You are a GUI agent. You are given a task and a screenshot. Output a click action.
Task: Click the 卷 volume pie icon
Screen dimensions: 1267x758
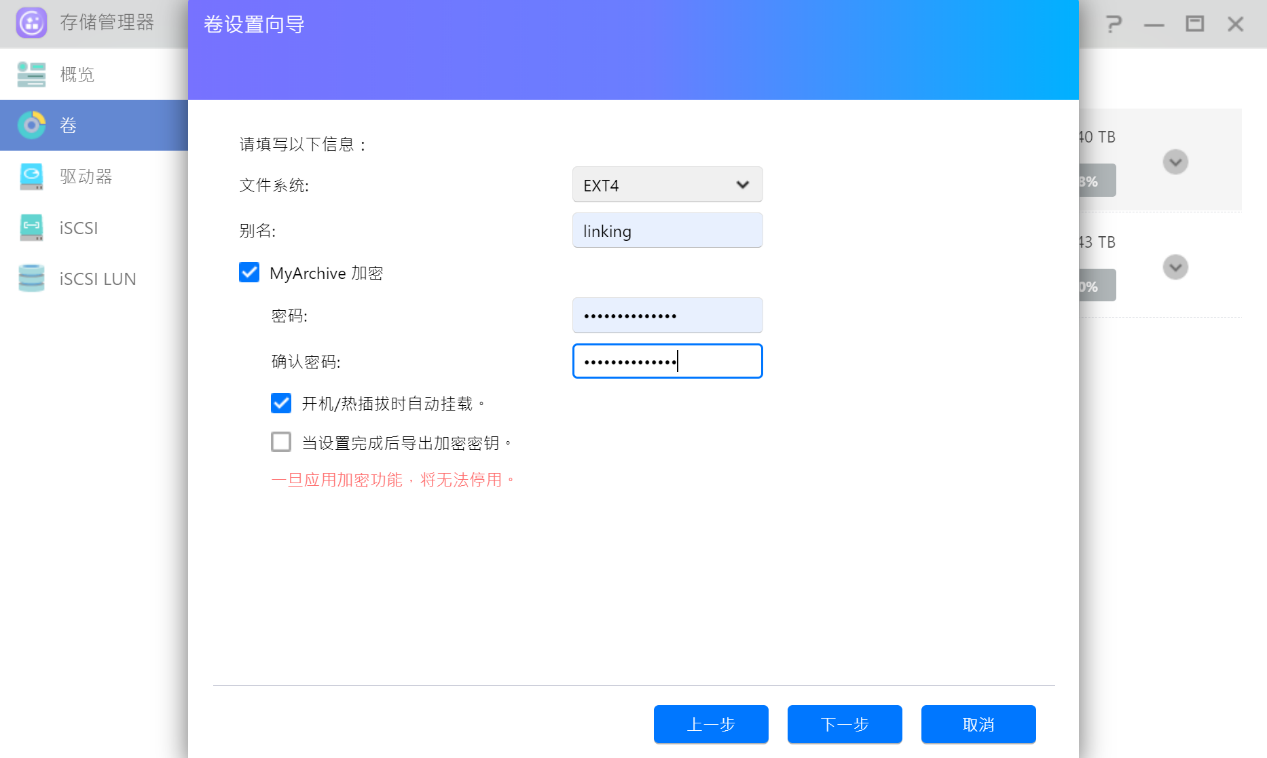31,125
